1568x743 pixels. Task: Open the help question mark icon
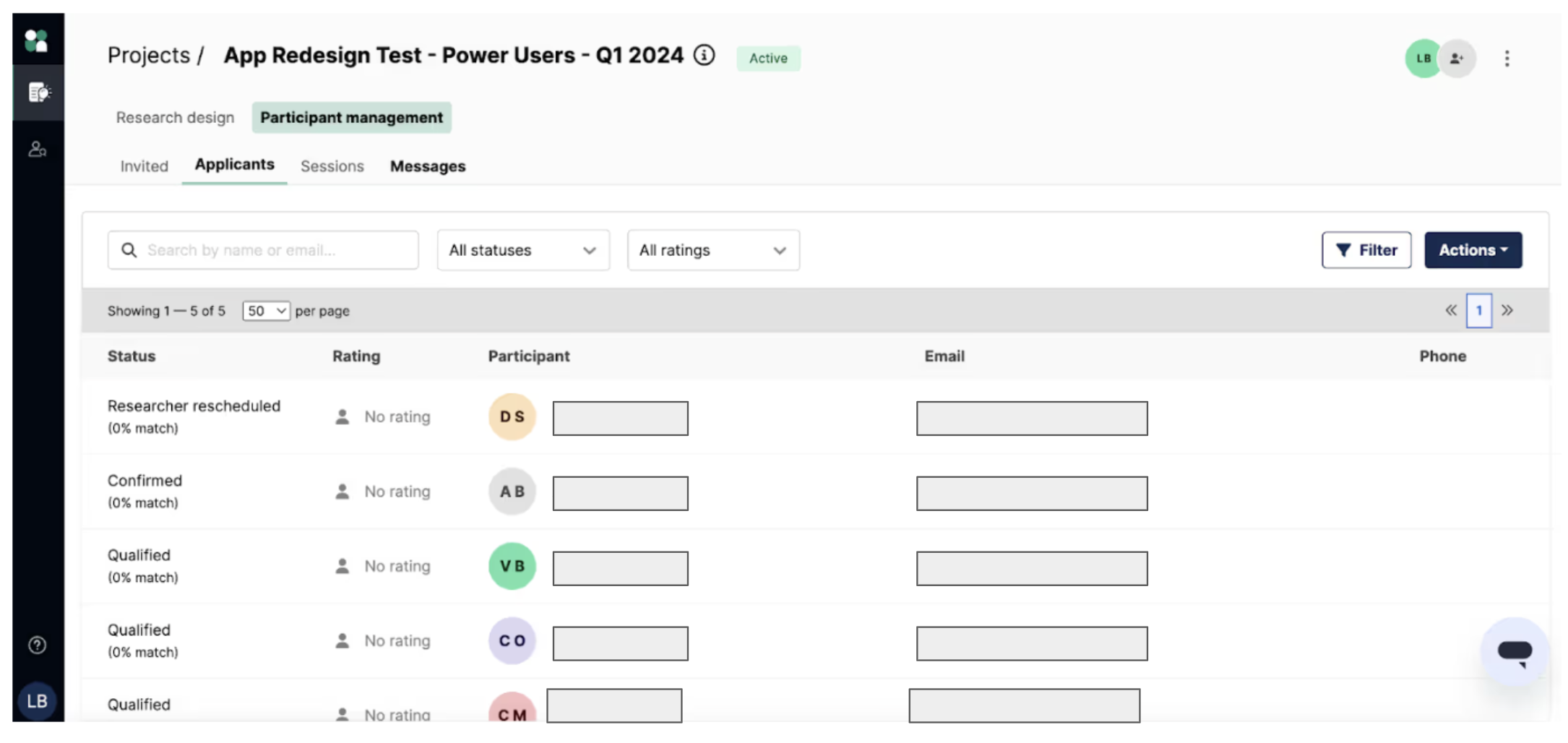click(38, 645)
